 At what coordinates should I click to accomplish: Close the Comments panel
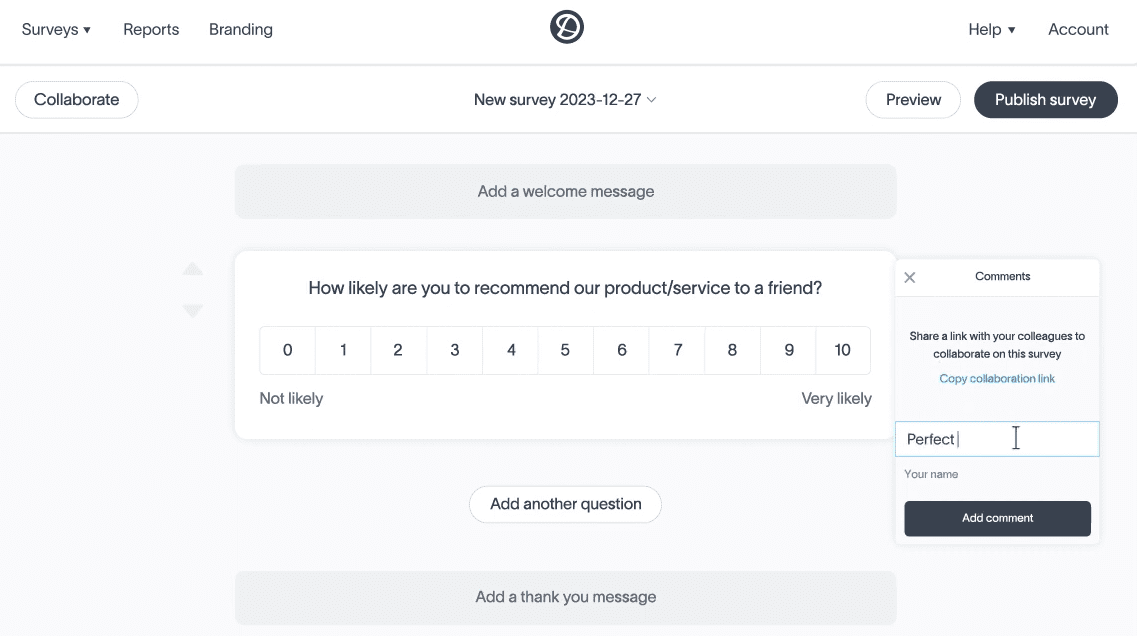coord(910,277)
